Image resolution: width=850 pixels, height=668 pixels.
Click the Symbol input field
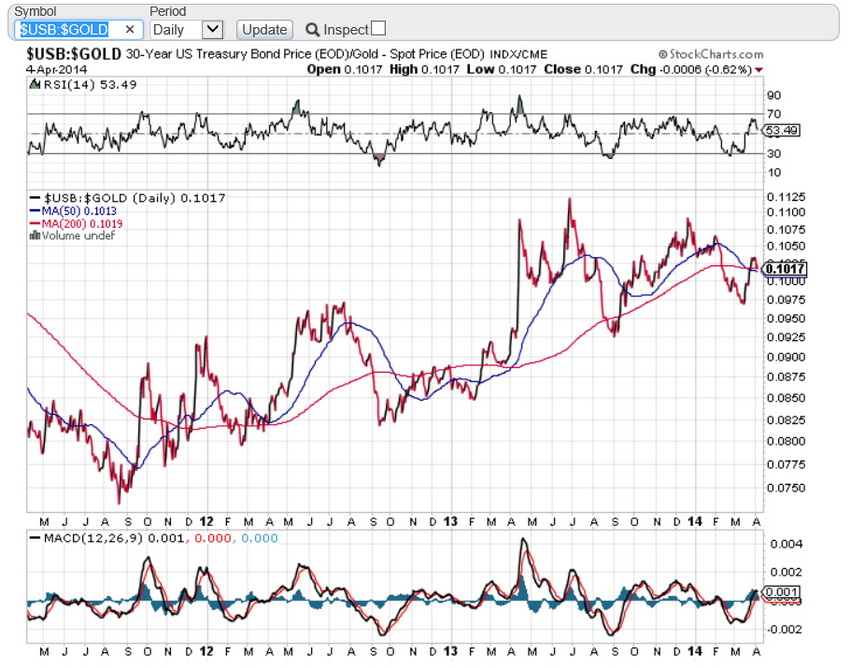[65, 30]
